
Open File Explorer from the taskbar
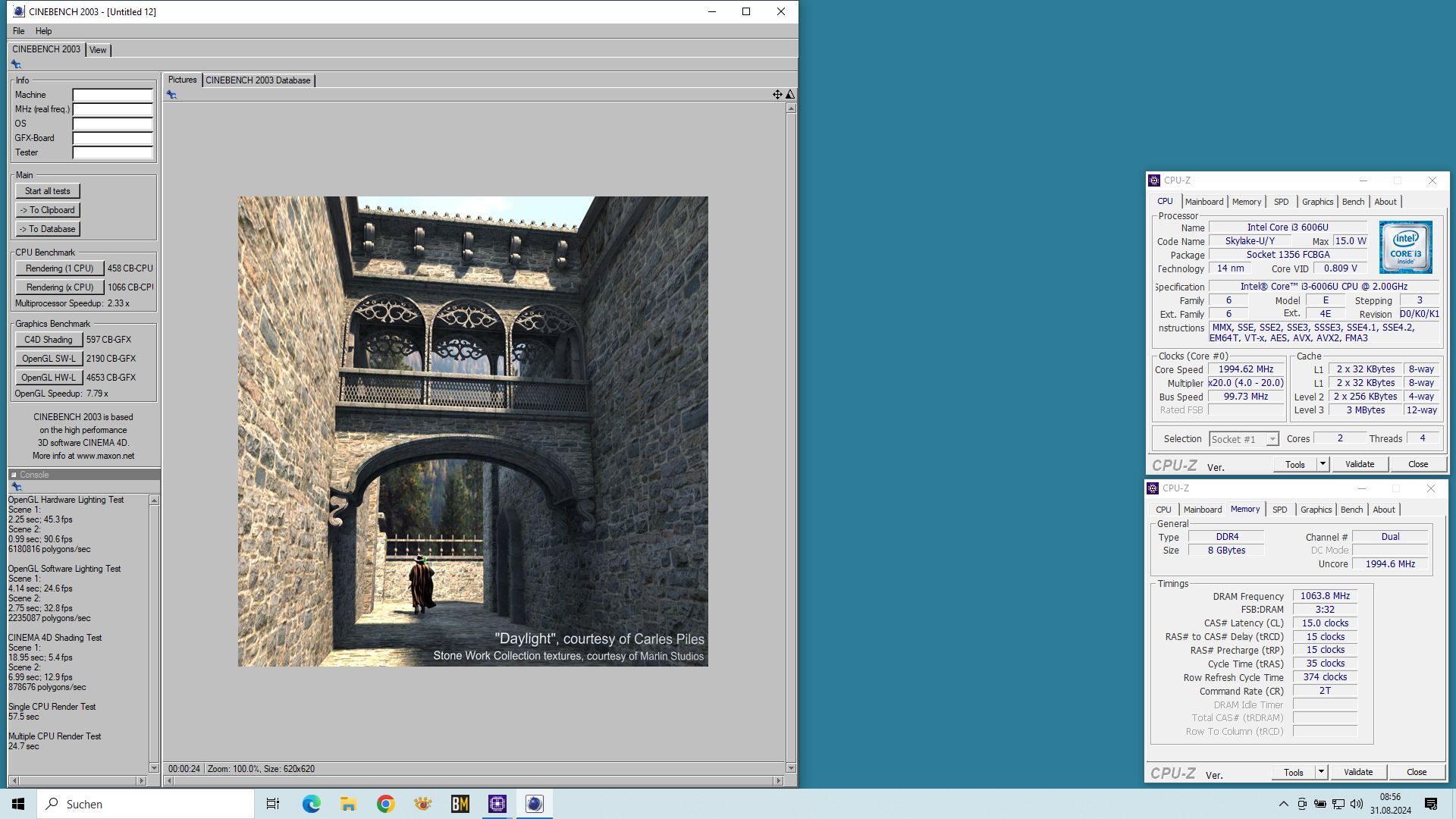pos(348,804)
